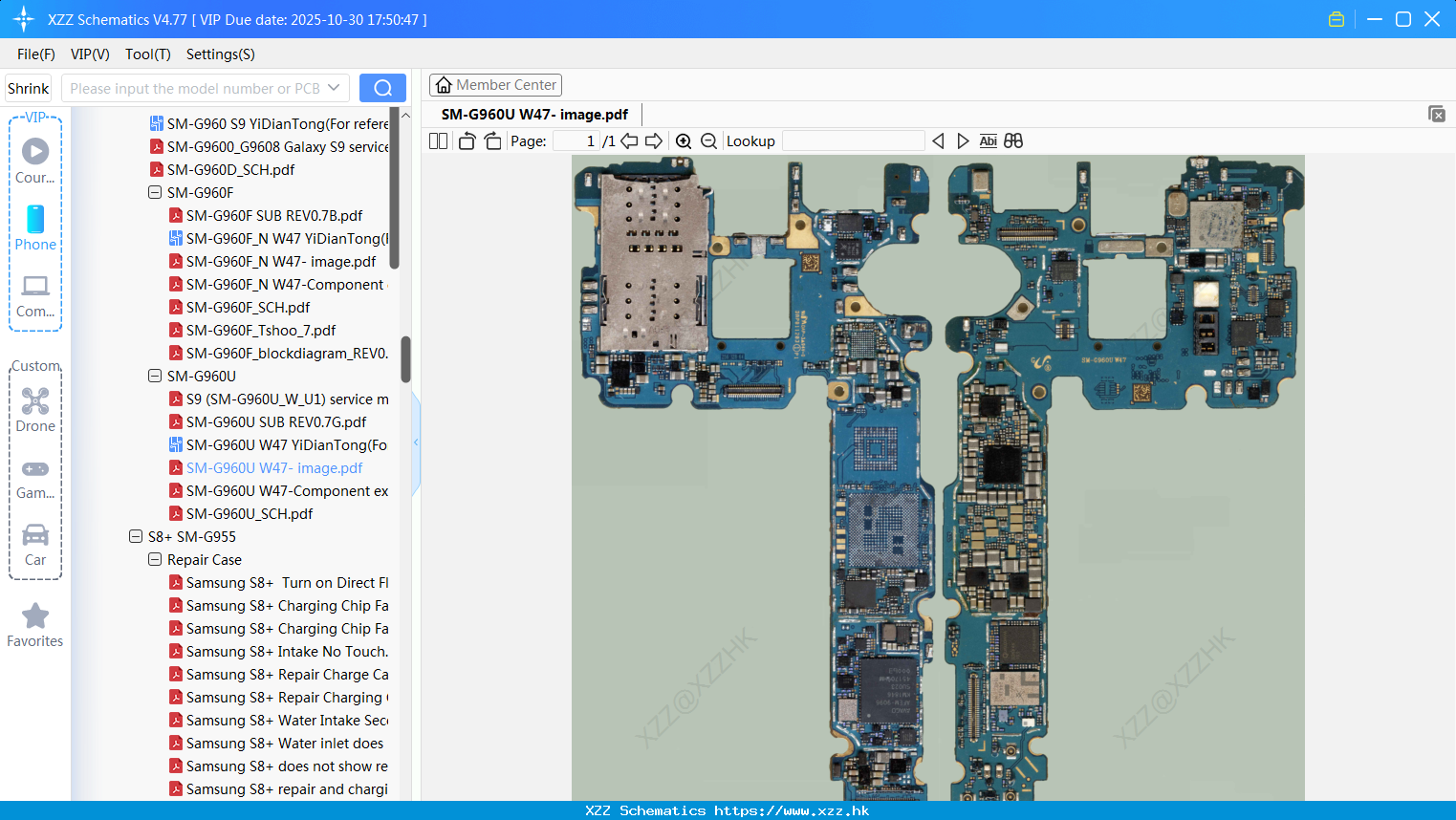1456x820 pixels.
Task: Open SM-G960F_SCH.pdf
Action: pos(248,307)
